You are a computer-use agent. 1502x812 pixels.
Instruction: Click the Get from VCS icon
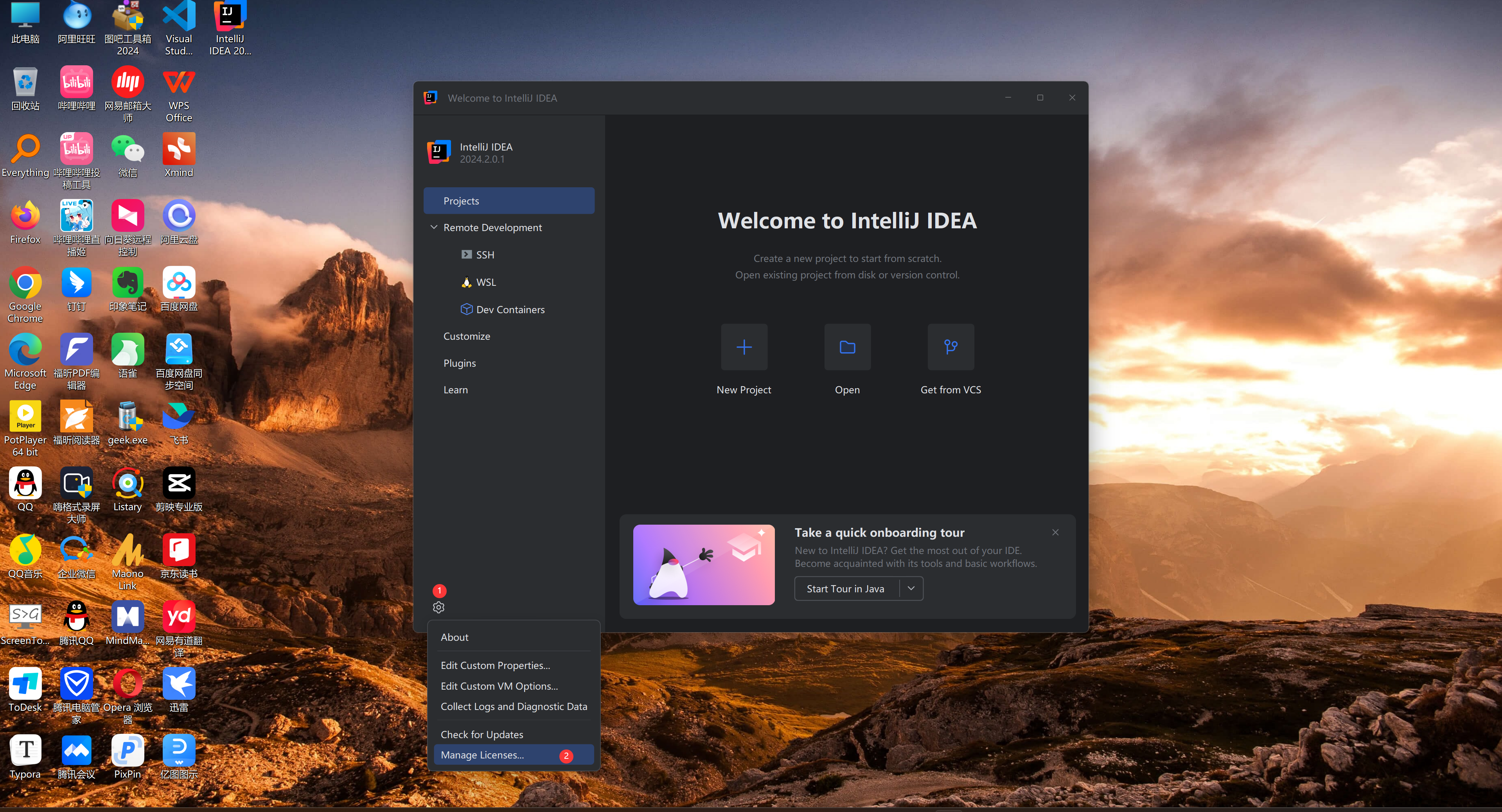(x=950, y=348)
